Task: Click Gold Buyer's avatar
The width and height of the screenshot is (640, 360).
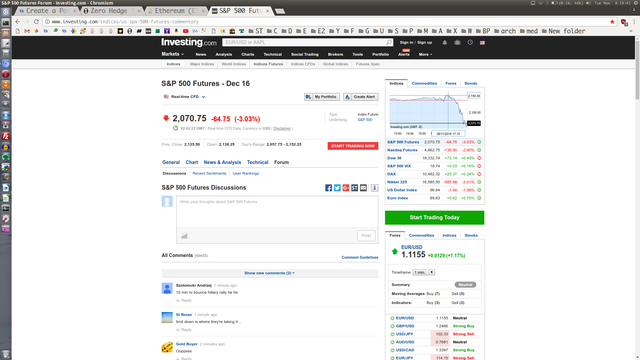Action: 167,347
